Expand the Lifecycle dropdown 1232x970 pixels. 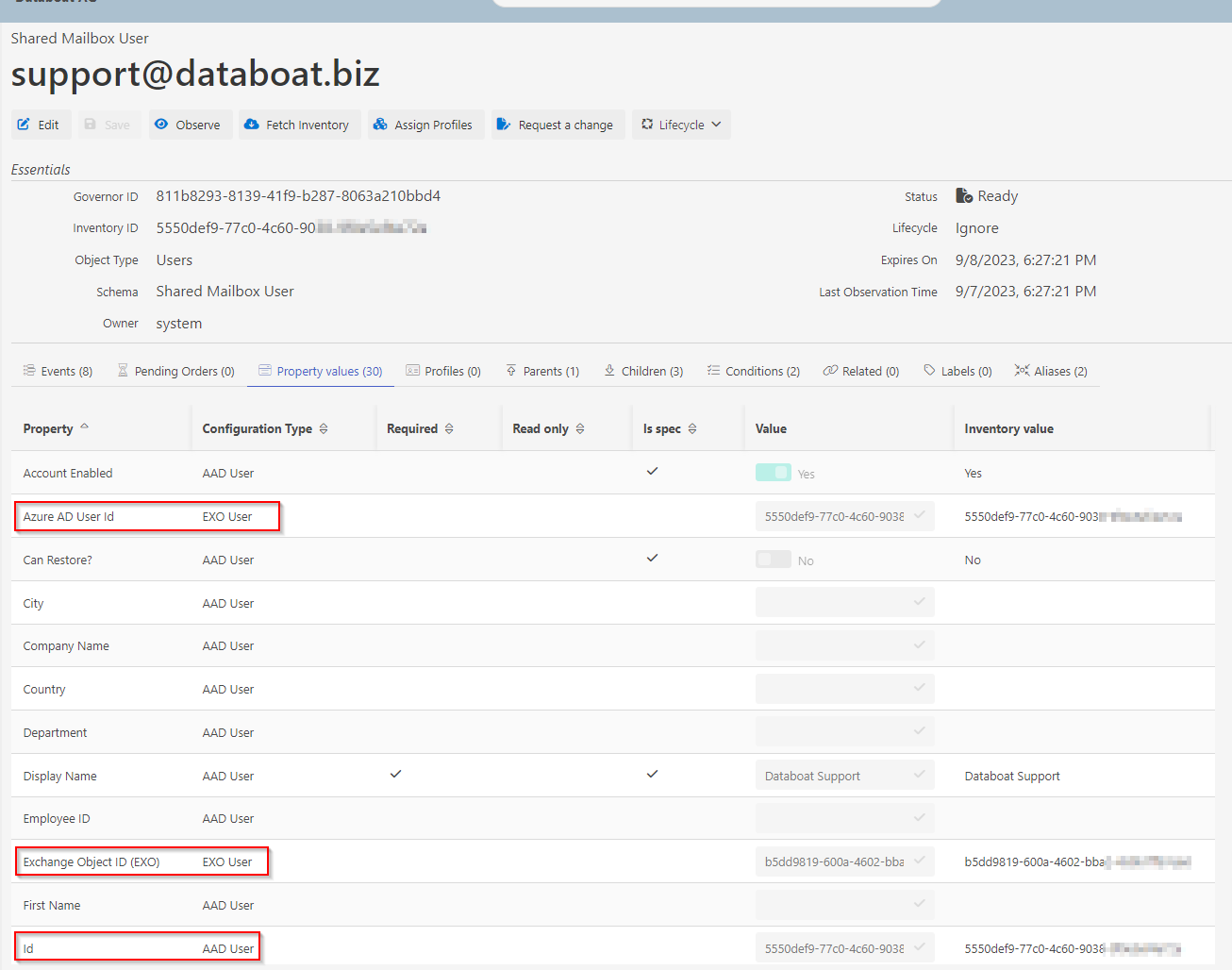click(681, 125)
